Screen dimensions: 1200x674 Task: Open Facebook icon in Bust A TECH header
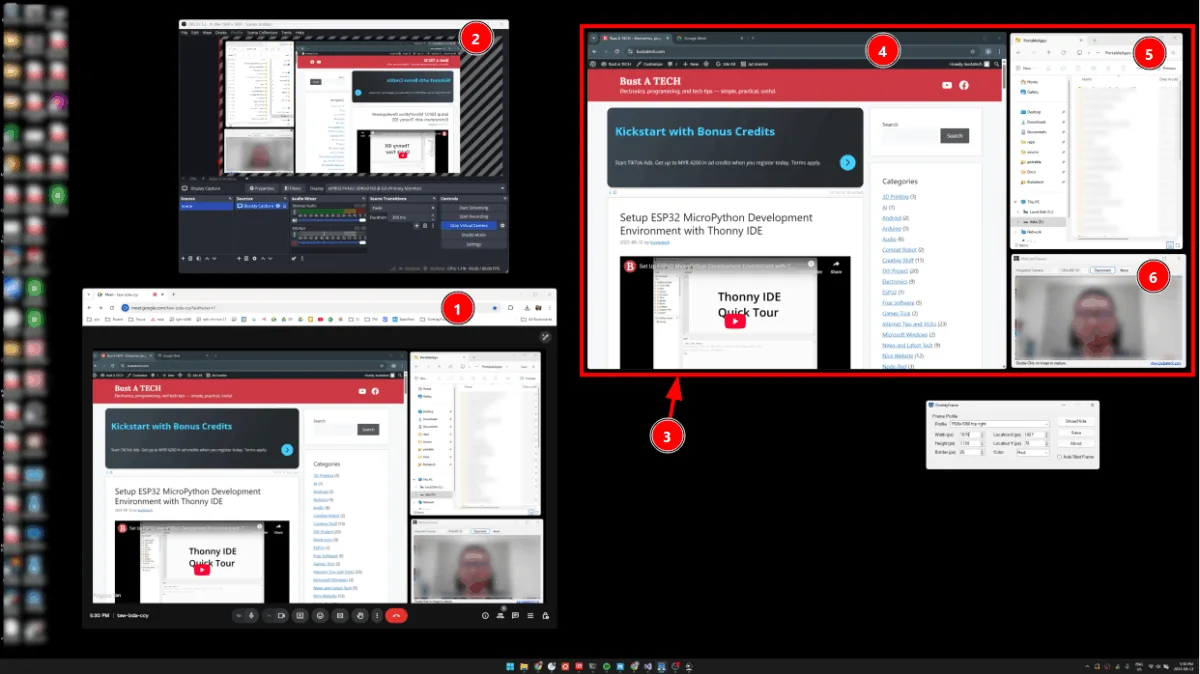[964, 86]
